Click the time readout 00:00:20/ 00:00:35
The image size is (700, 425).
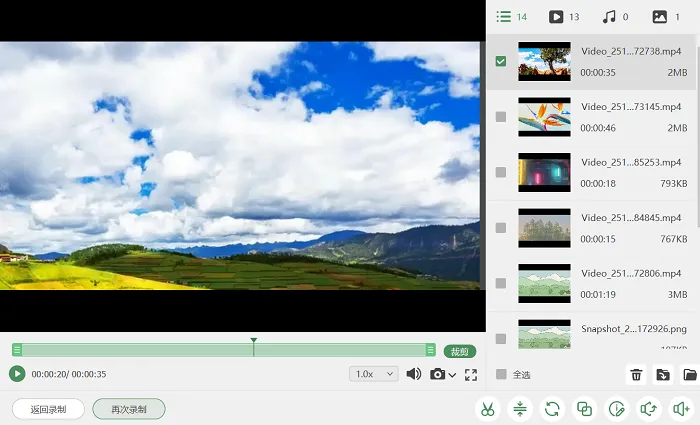click(x=69, y=374)
